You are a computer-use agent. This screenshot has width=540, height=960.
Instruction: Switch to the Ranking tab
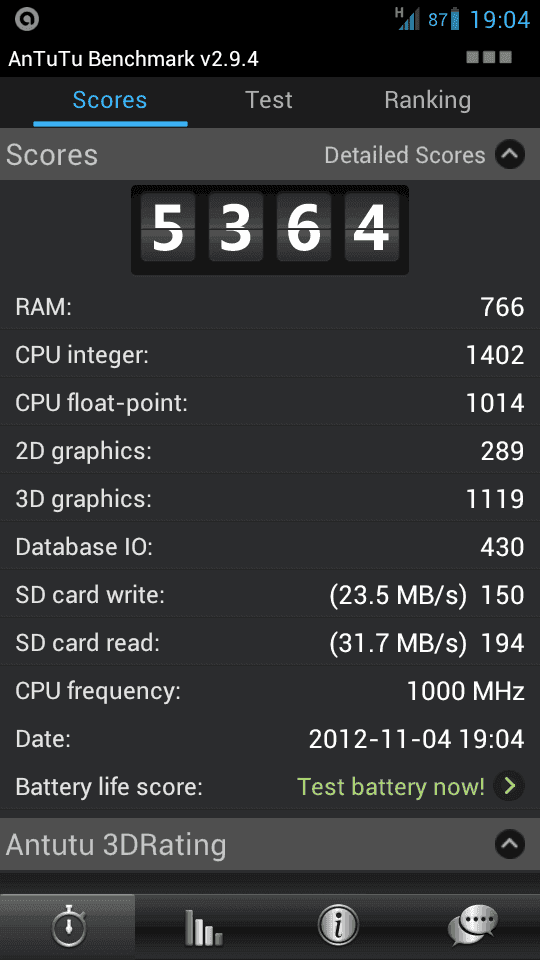[x=427, y=100]
